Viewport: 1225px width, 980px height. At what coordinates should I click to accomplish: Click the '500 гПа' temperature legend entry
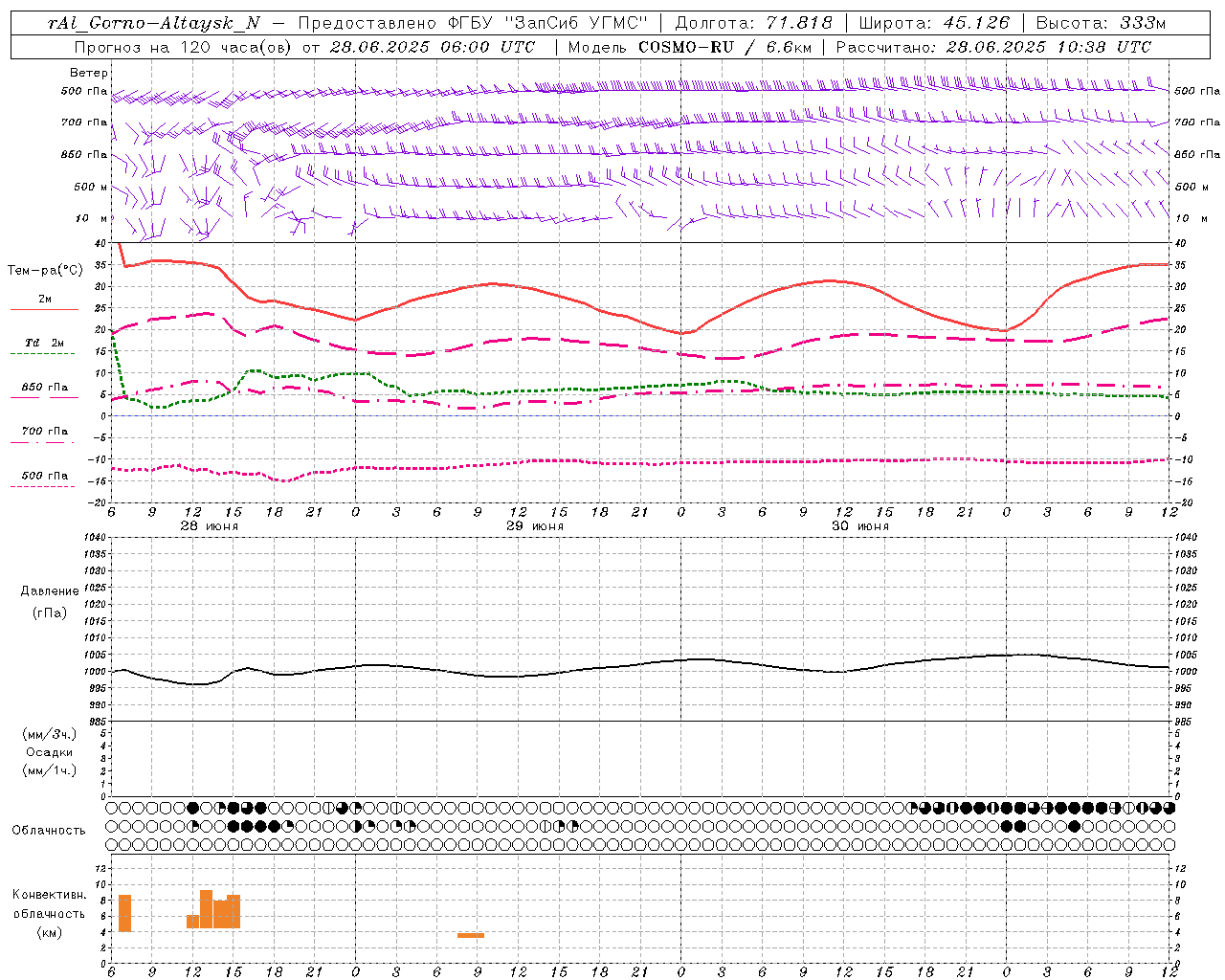click(x=45, y=476)
